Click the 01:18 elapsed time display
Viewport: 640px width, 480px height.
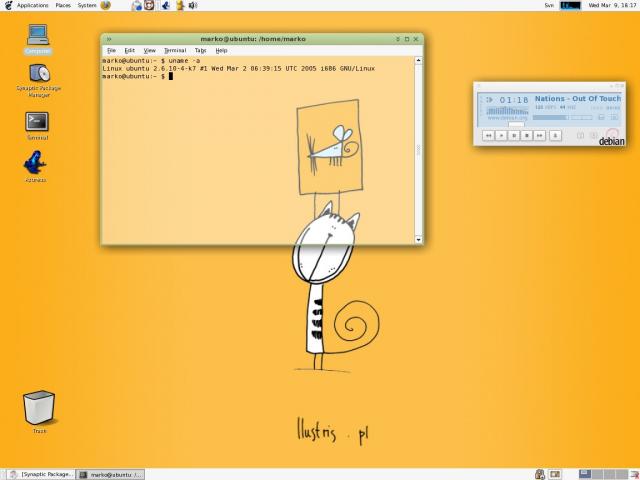coord(514,100)
